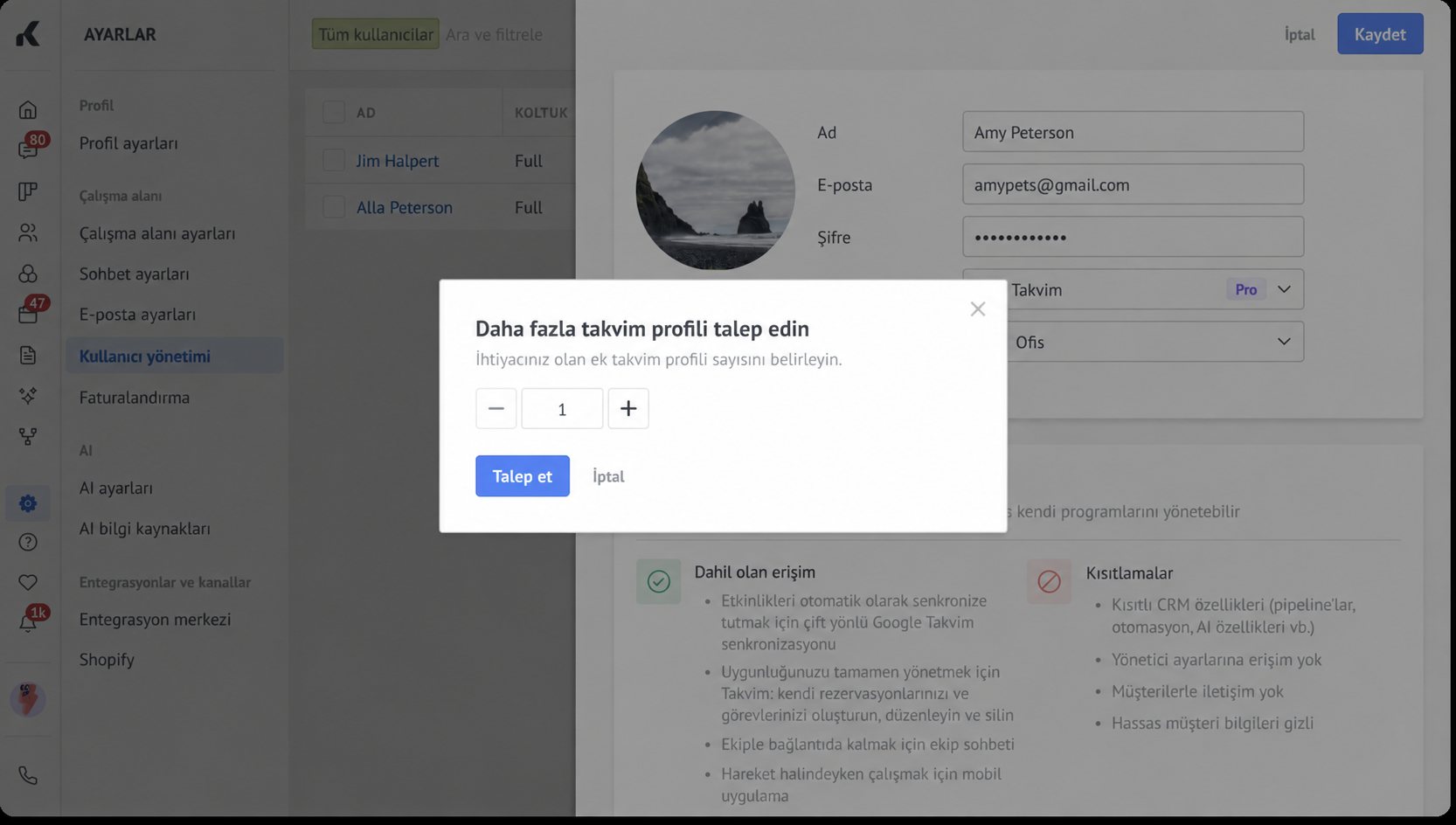The height and width of the screenshot is (825, 1456).
Task: Open the settings gear icon
Action: 28,503
